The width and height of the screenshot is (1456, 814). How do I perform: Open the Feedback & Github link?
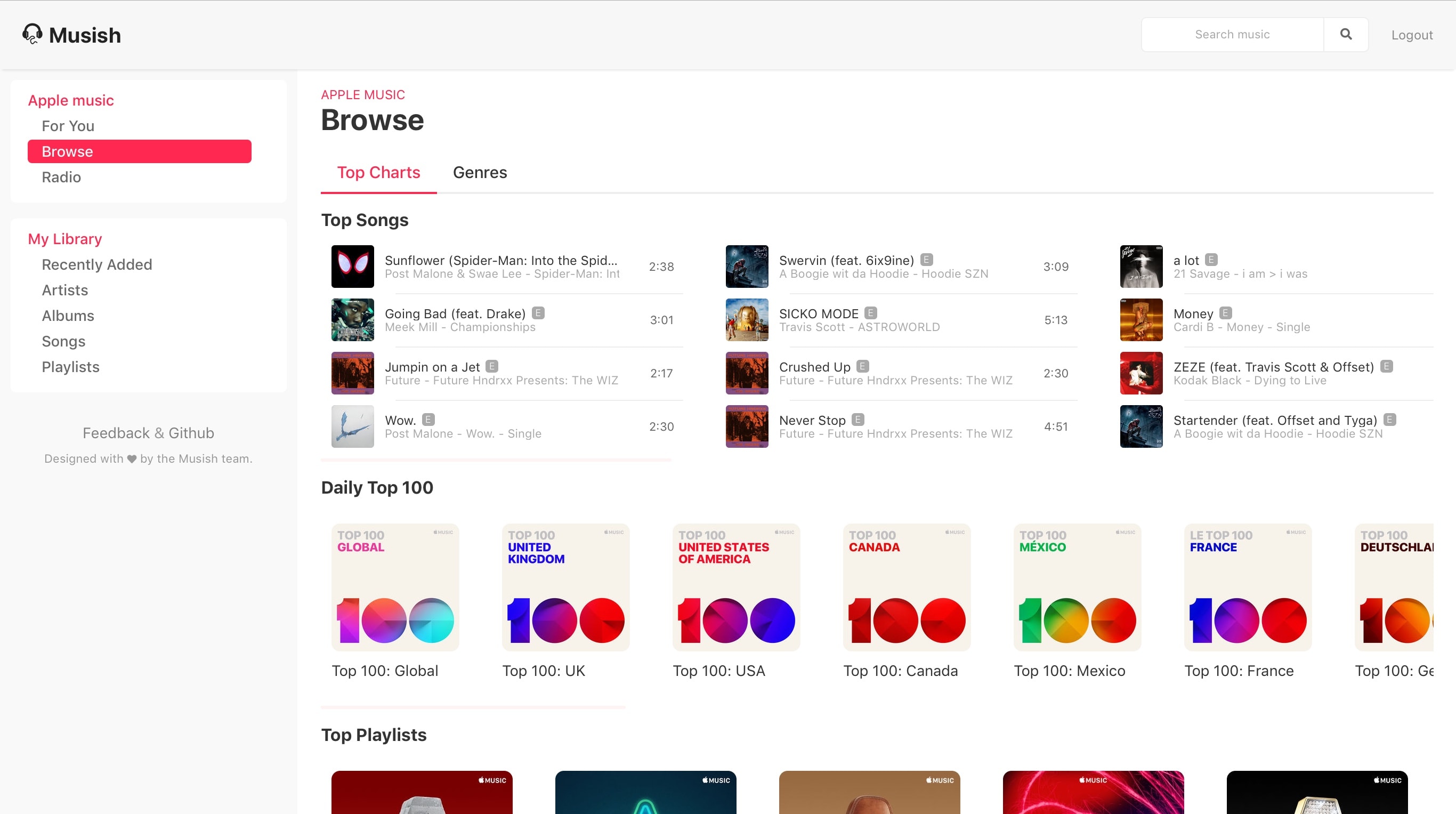148,433
